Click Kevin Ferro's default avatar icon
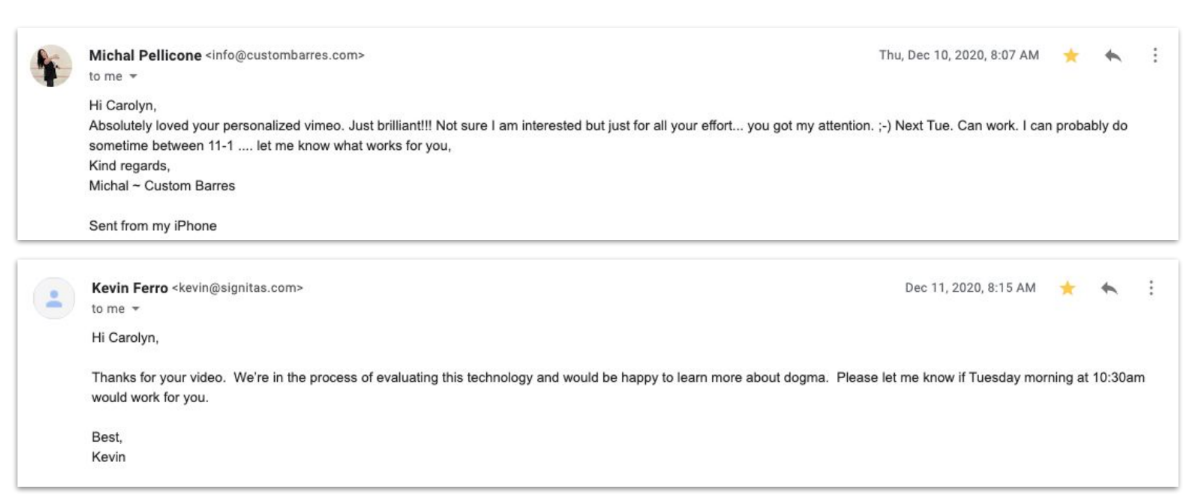The image size is (1195, 499). 54,298
